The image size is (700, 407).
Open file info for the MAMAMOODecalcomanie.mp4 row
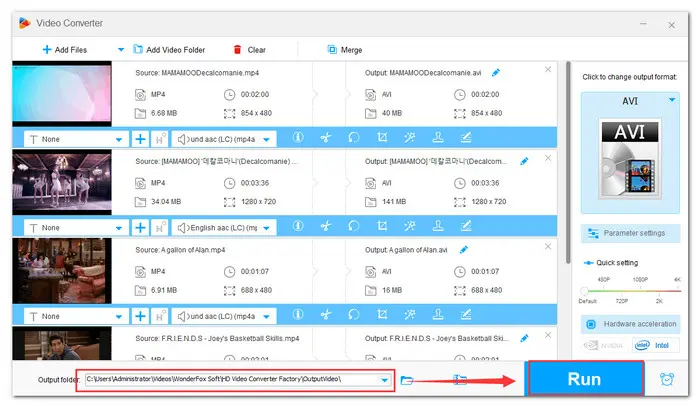(298, 137)
